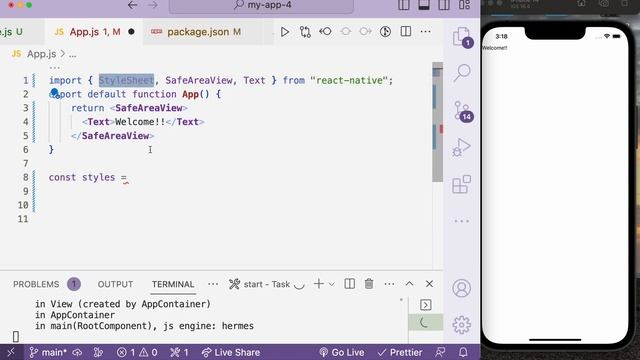Click Welcome!! text in the simulator
640x360 pixels.
tap(495, 48)
